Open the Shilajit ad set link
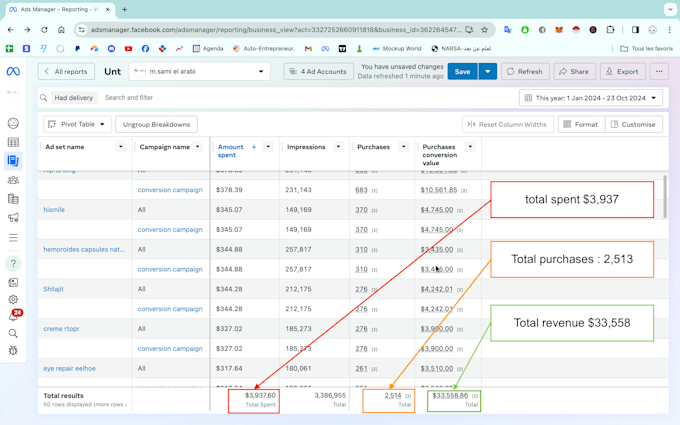The height and width of the screenshot is (425, 680). [x=53, y=289]
